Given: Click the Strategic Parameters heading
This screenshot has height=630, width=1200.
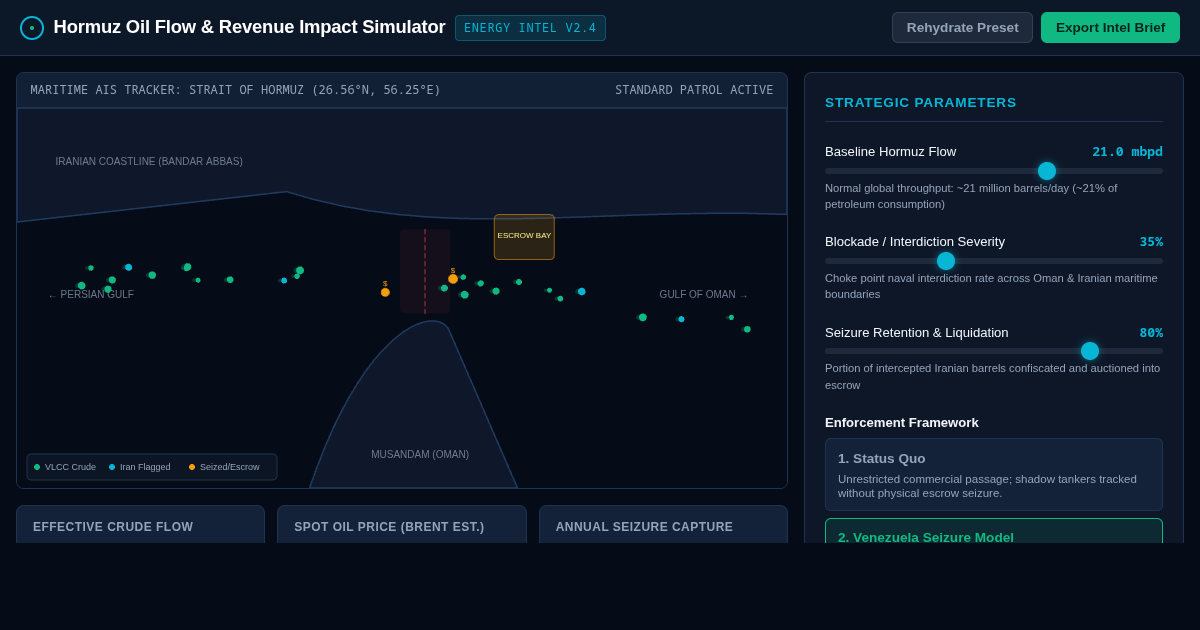Looking at the screenshot, I should click(x=920, y=102).
